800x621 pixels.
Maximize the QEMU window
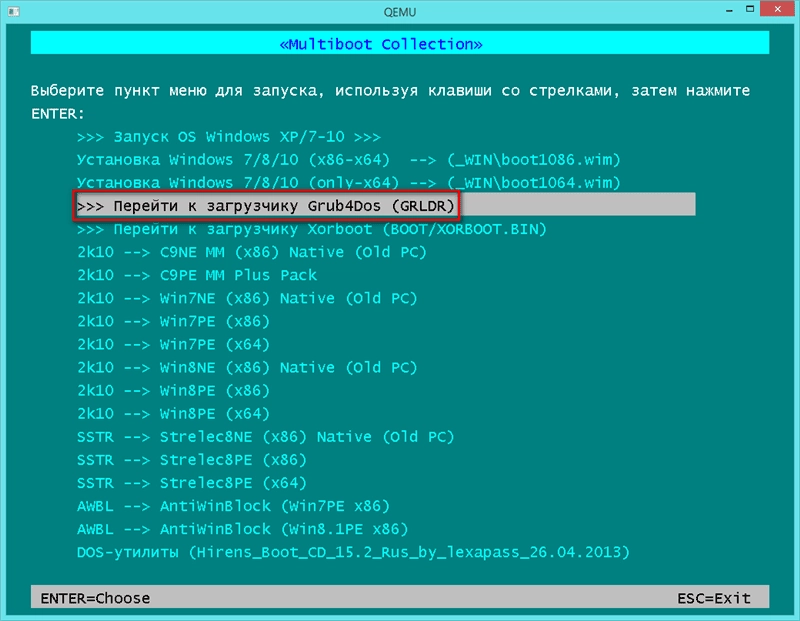click(x=749, y=9)
